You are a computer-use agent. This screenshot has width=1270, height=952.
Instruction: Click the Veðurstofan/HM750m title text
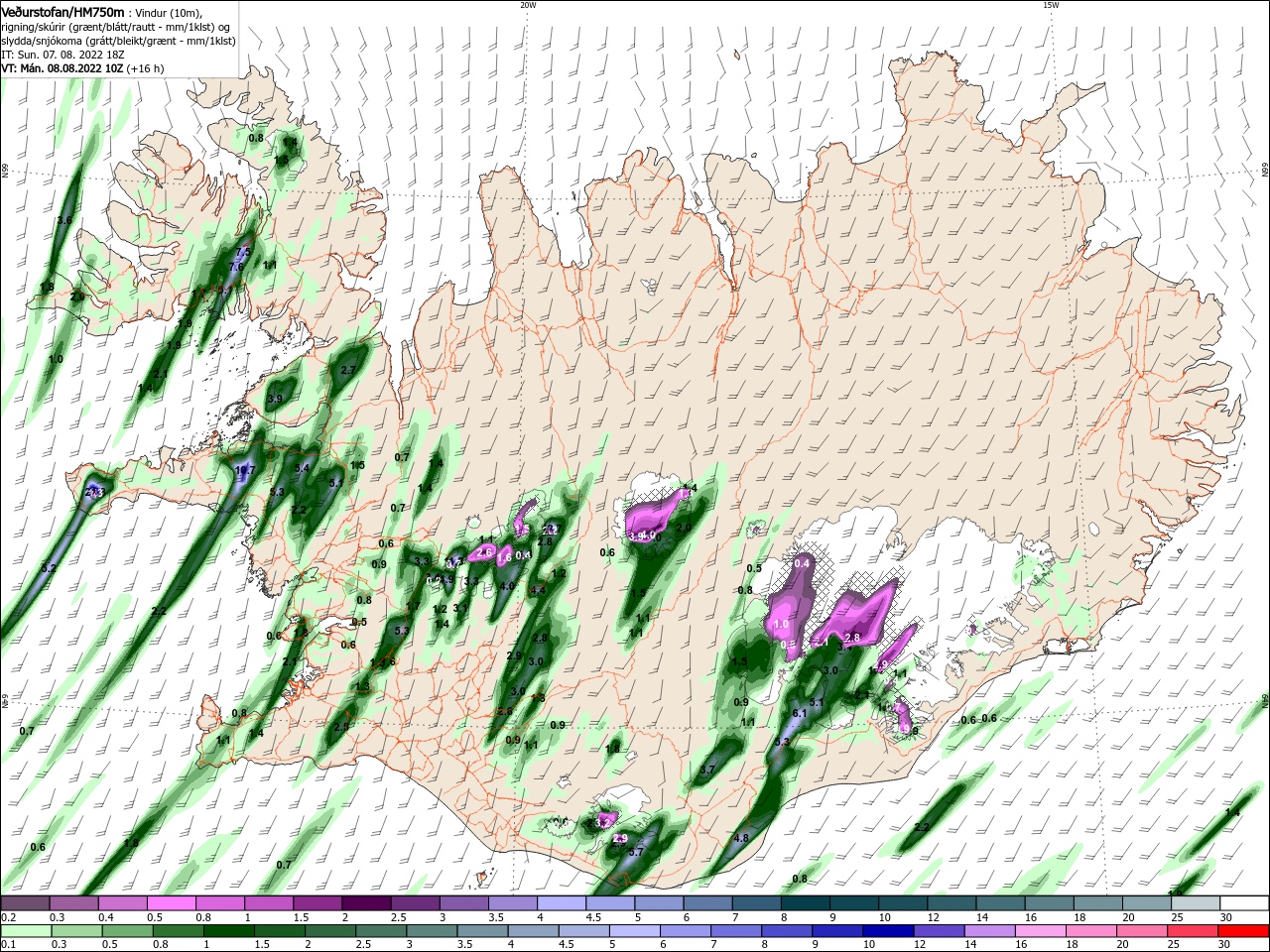63,11
